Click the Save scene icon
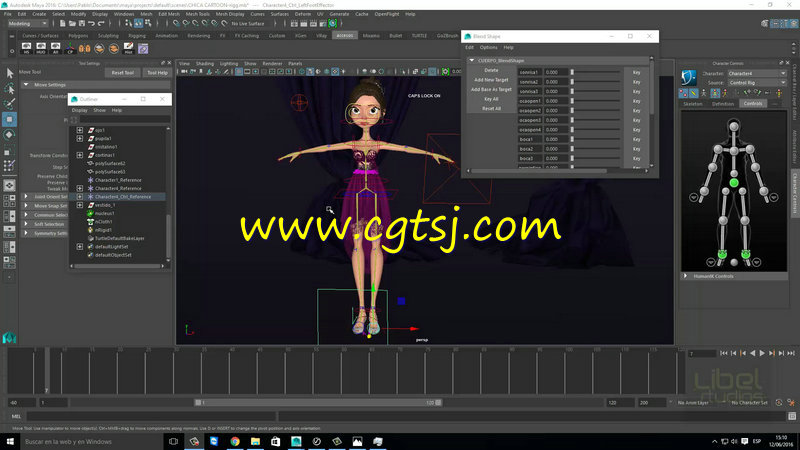Image resolution: width=800 pixels, height=450 pixels. (x=82, y=23)
